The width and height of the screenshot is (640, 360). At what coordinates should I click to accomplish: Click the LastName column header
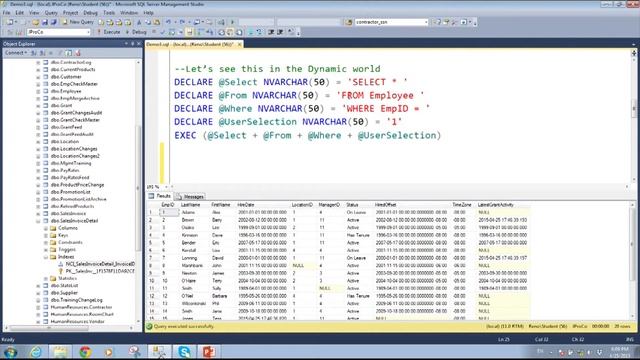click(x=191, y=205)
